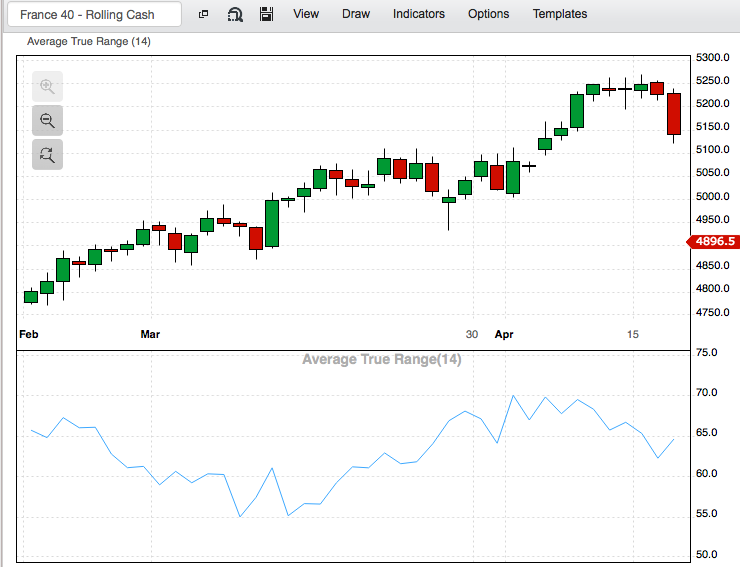Click the Average True Range (14) label

[89, 42]
